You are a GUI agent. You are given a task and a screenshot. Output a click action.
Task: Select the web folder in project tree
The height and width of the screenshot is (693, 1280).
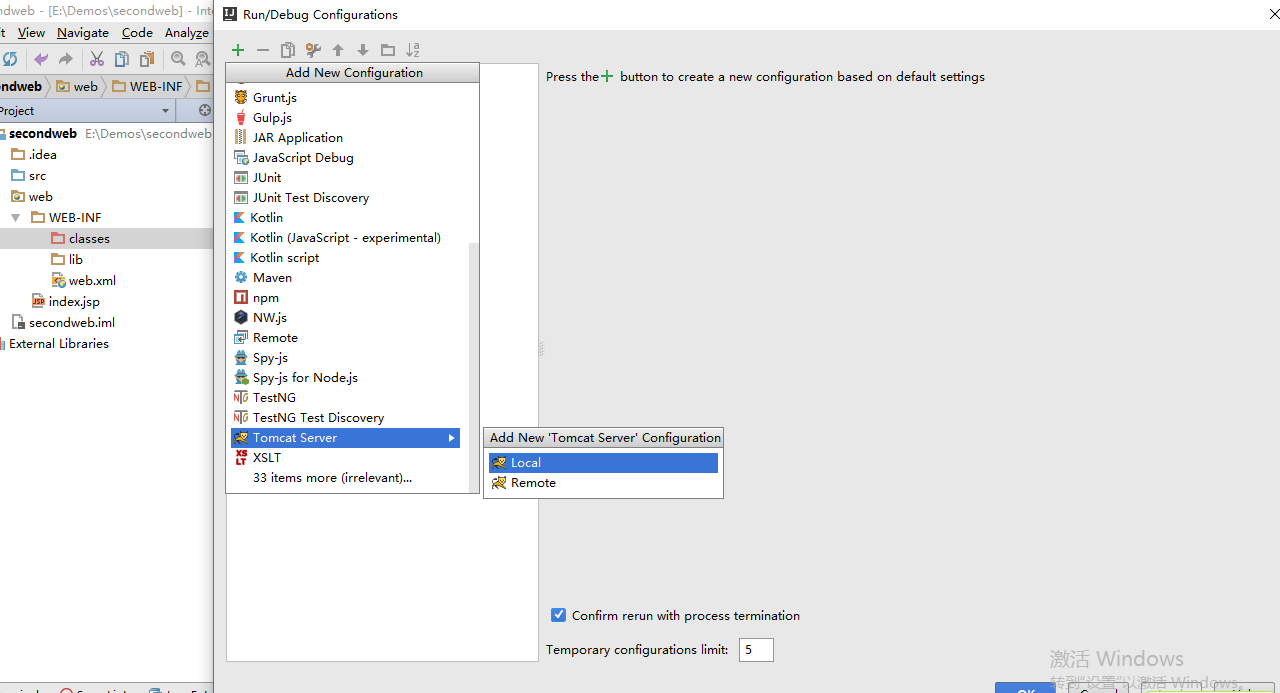pyautogui.click(x=32, y=196)
